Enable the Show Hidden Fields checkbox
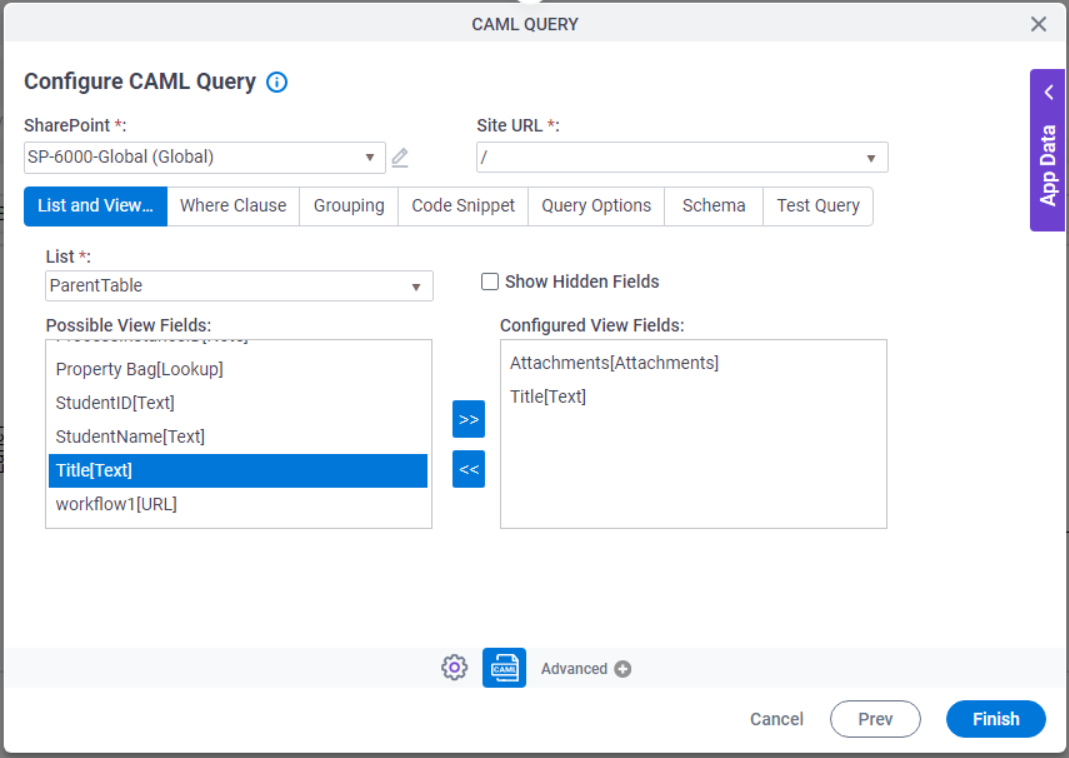This screenshot has width=1069, height=758. [x=490, y=282]
